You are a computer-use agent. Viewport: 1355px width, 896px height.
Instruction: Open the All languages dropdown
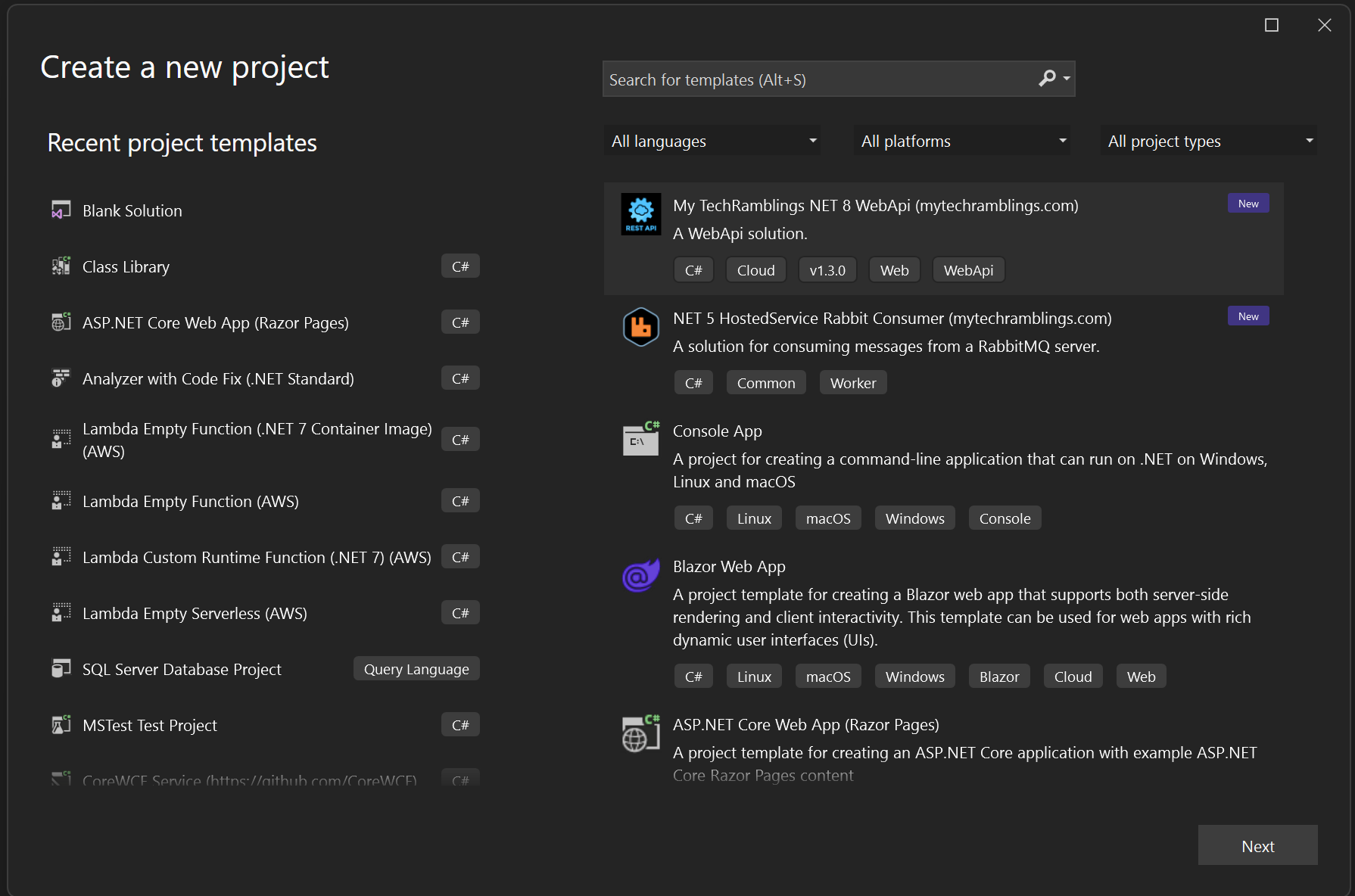point(712,141)
